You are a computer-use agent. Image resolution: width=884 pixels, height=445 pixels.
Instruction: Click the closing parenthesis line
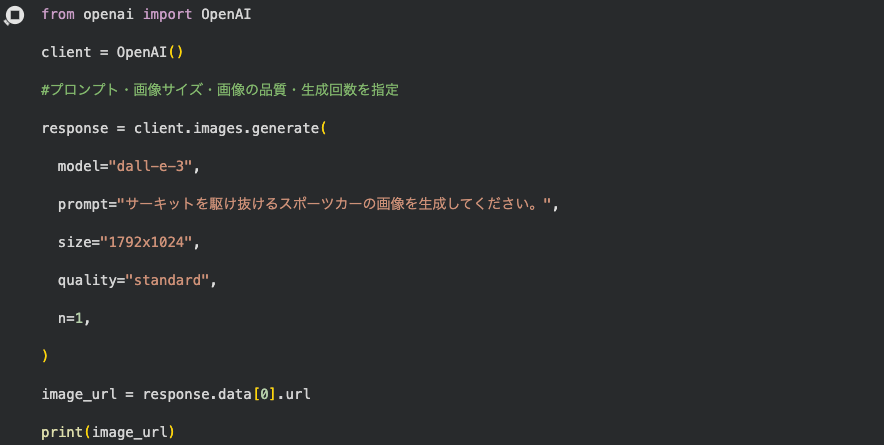coord(45,356)
